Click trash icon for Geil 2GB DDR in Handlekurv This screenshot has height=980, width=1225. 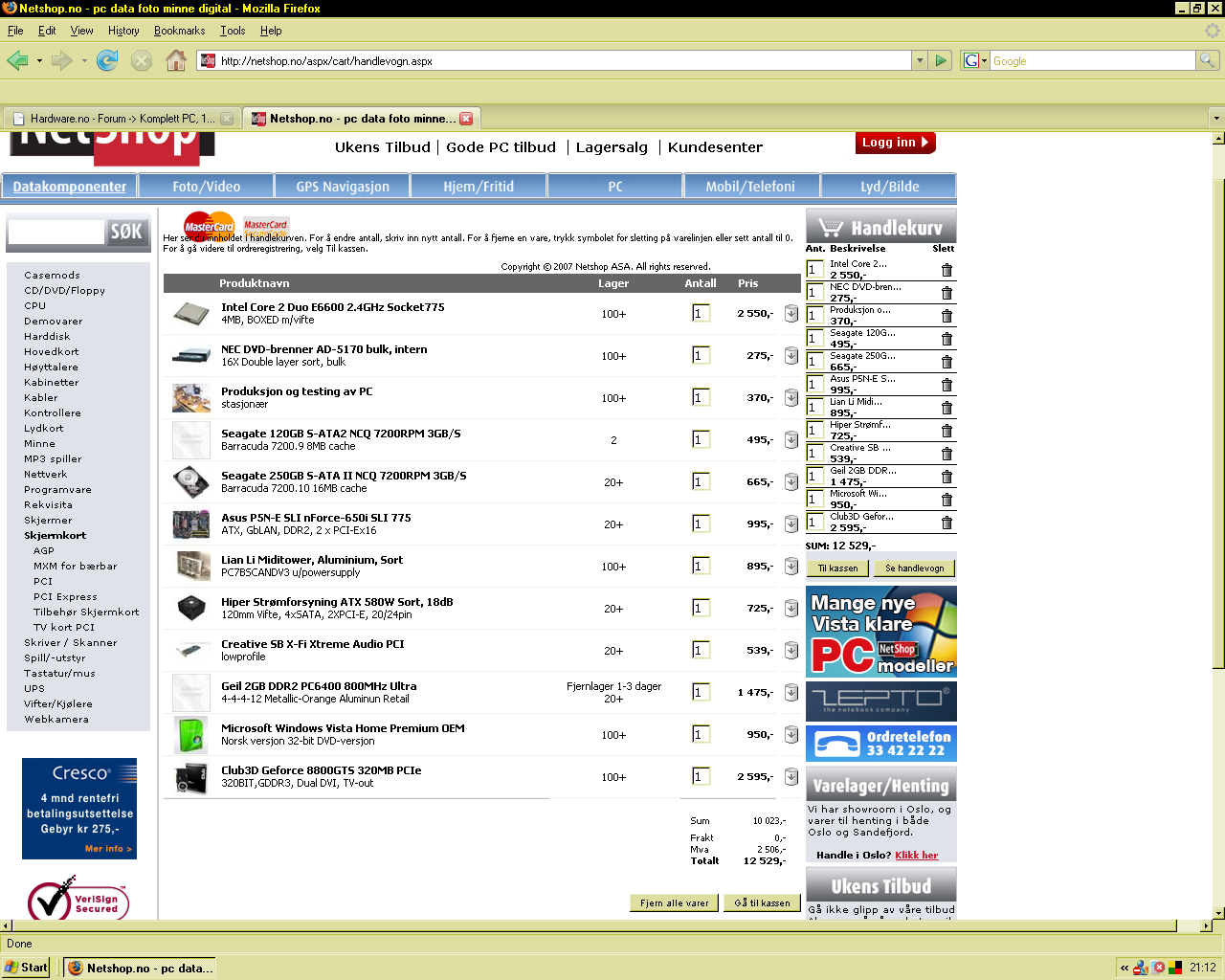click(x=947, y=477)
